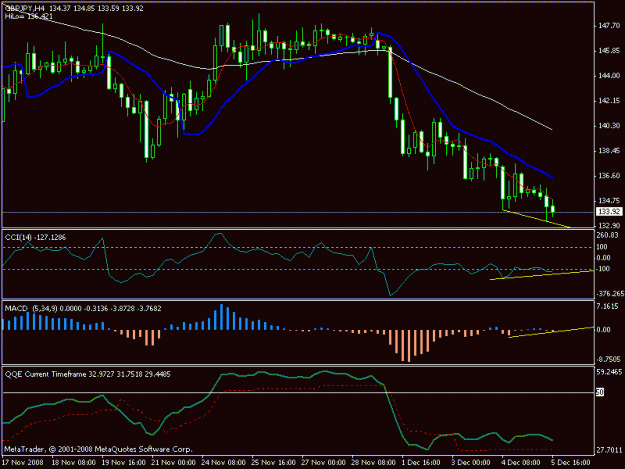
Task: Click the 138.45 price scale label
Action: tap(609, 151)
